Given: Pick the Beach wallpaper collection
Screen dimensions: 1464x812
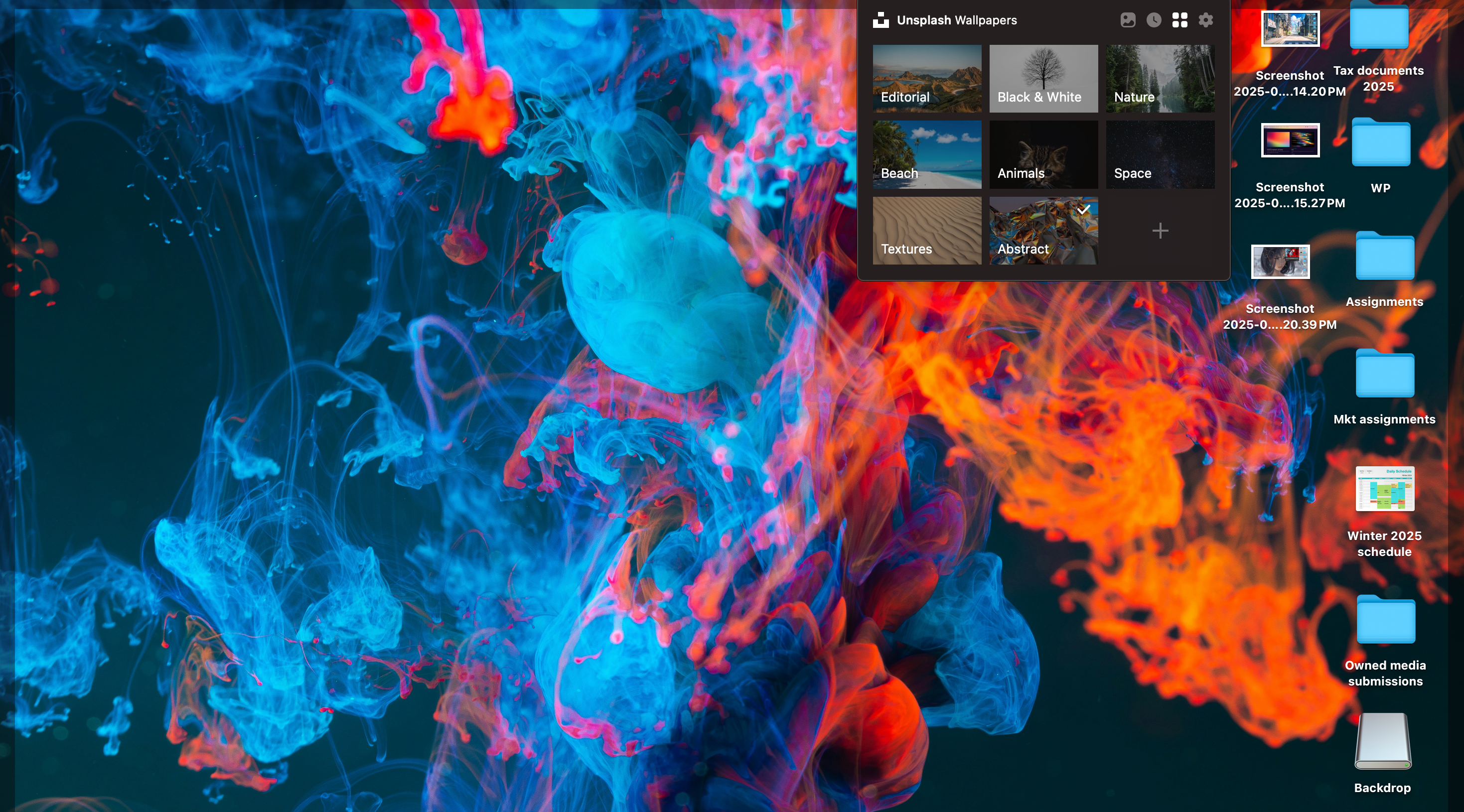Looking at the screenshot, I should tap(927, 154).
